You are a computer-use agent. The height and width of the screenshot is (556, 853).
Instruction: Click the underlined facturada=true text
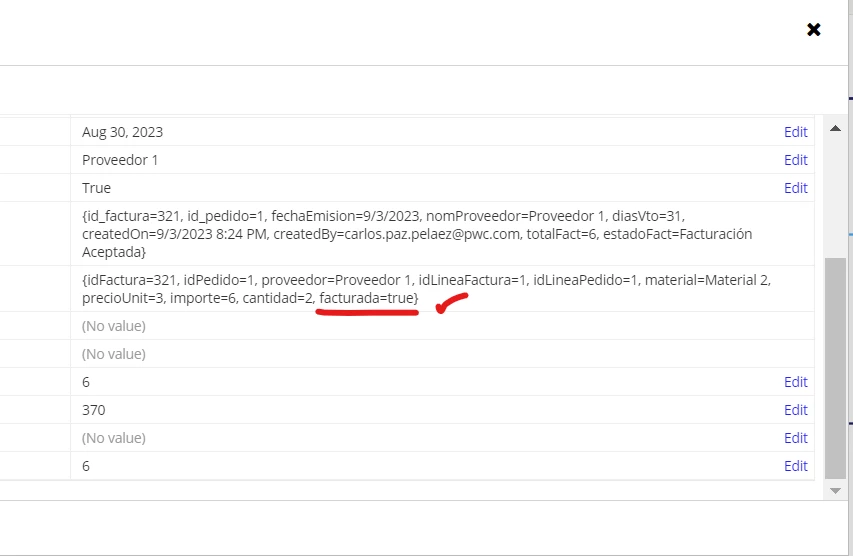coord(368,298)
